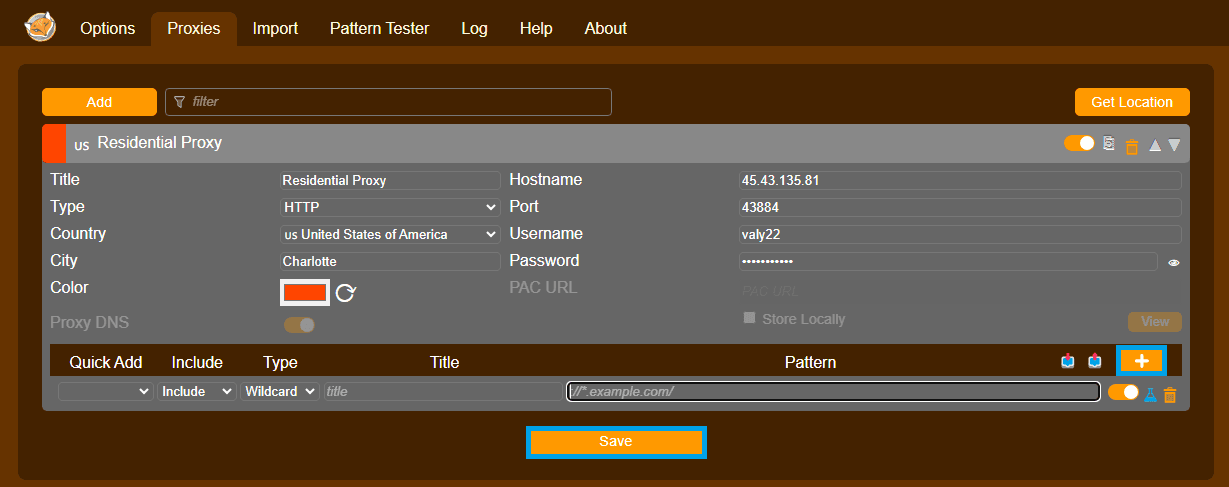Image resolution: width=1229 pixels, height=487 pixels.
Task: Click the Quick Add column header
Action: [x=106, y=362]
